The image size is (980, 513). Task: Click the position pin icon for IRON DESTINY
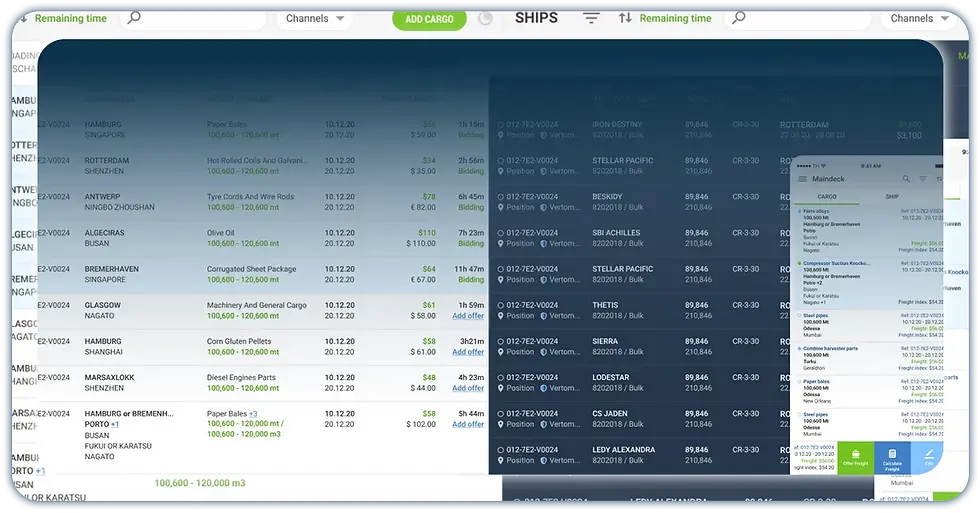click(x=501, y=135)
